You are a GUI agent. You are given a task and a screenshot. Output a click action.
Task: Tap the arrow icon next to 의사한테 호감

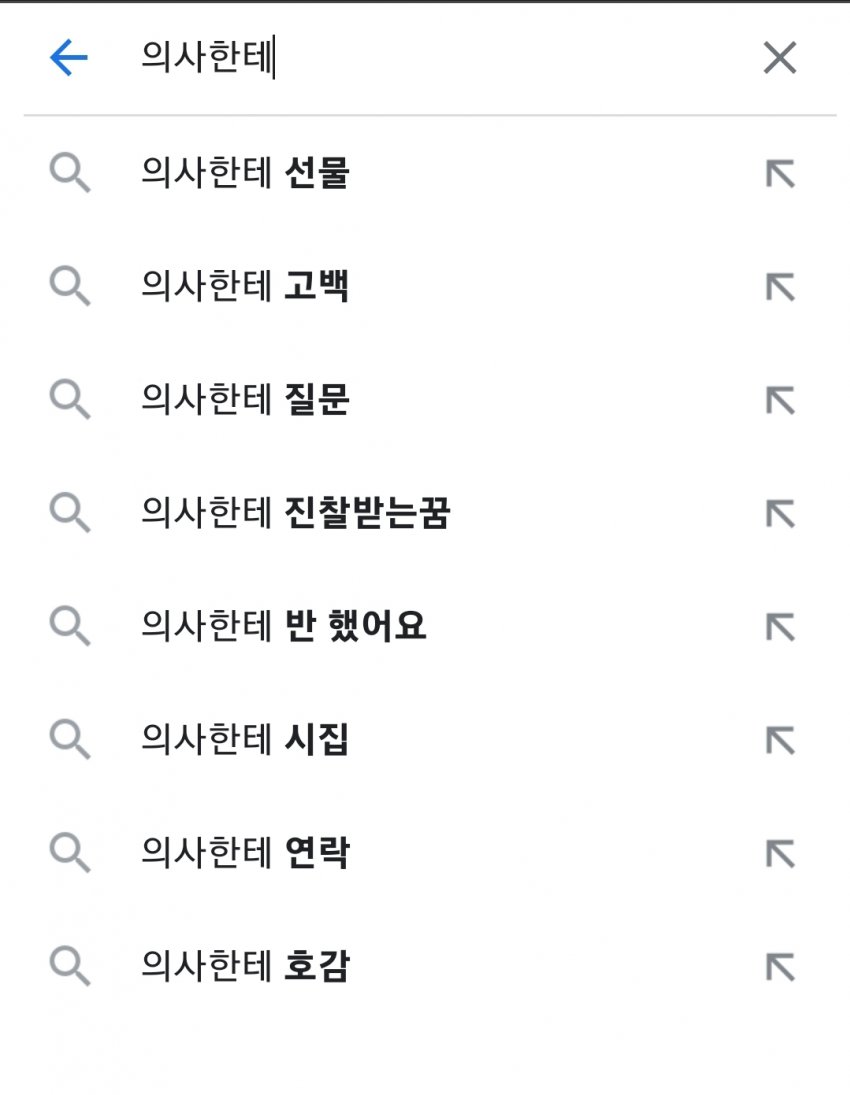pos(779,966)
